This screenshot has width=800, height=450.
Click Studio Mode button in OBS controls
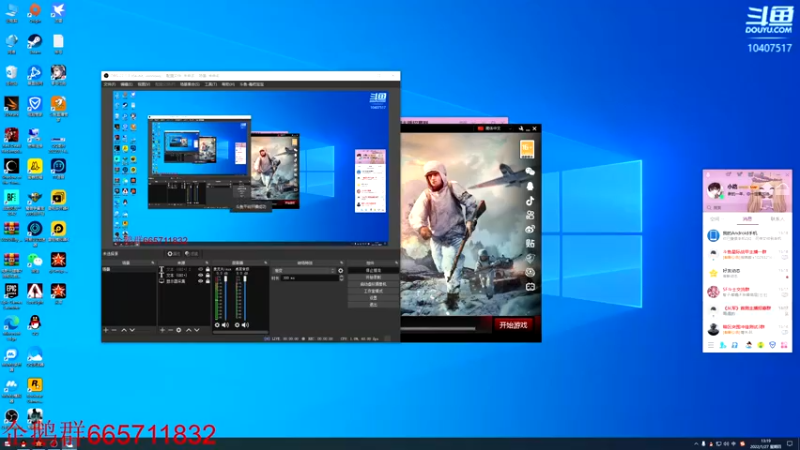point(373,291)
